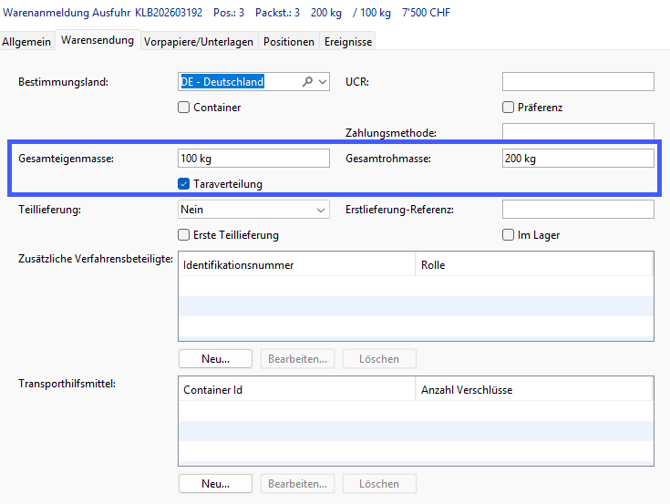Enable Erste Teillieferung checkbox
The width and height of the screenshot is (670, 504).
[184, 235]
